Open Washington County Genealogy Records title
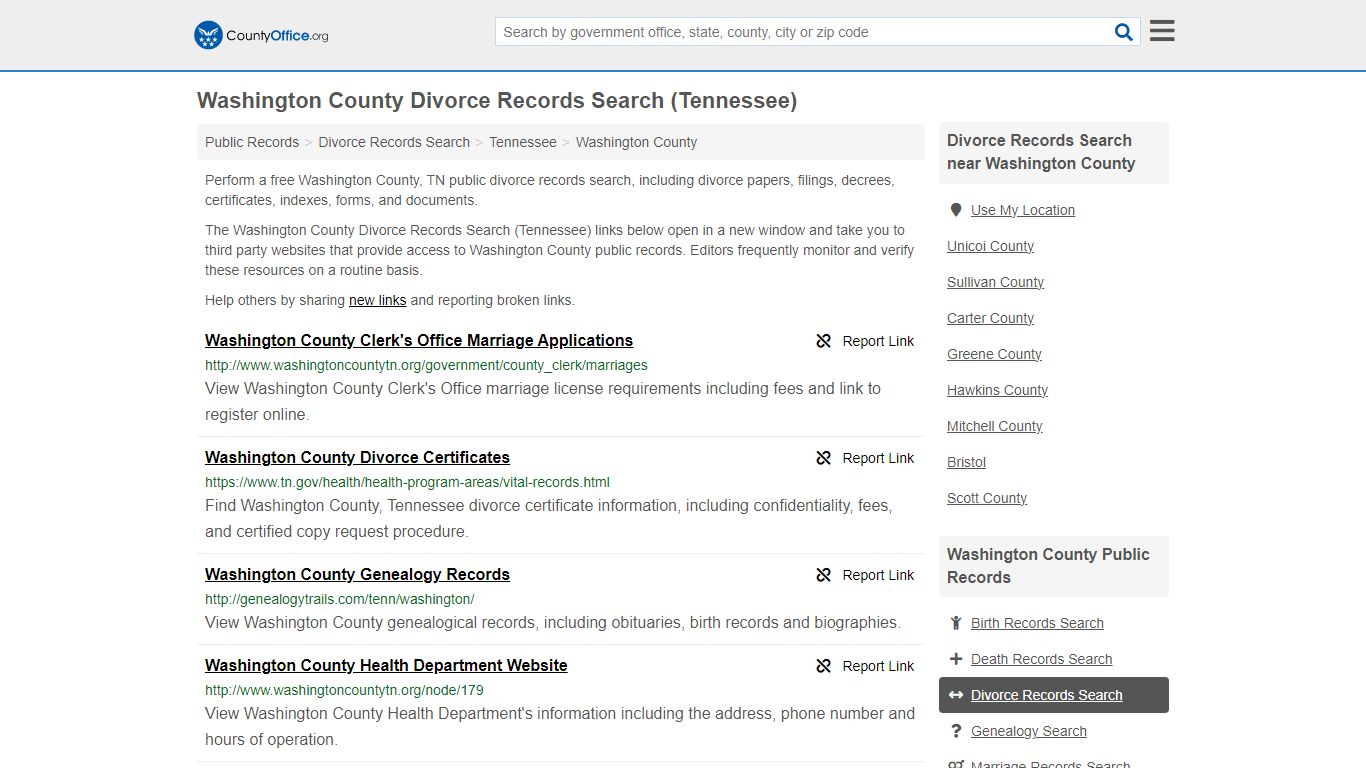This screenshot has width=1366, height=768. coord(357,574)
